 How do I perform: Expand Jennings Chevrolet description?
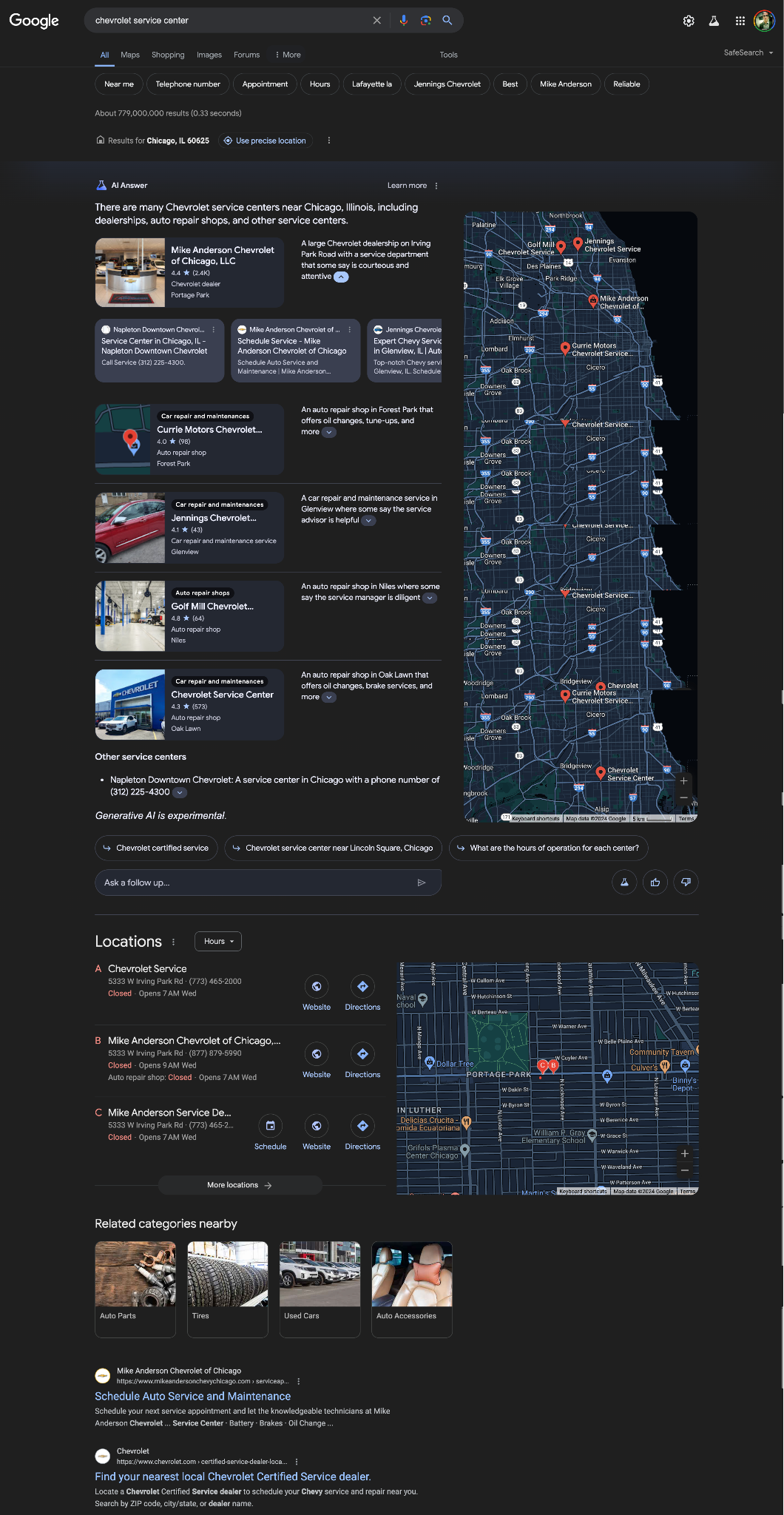[368, 521]
